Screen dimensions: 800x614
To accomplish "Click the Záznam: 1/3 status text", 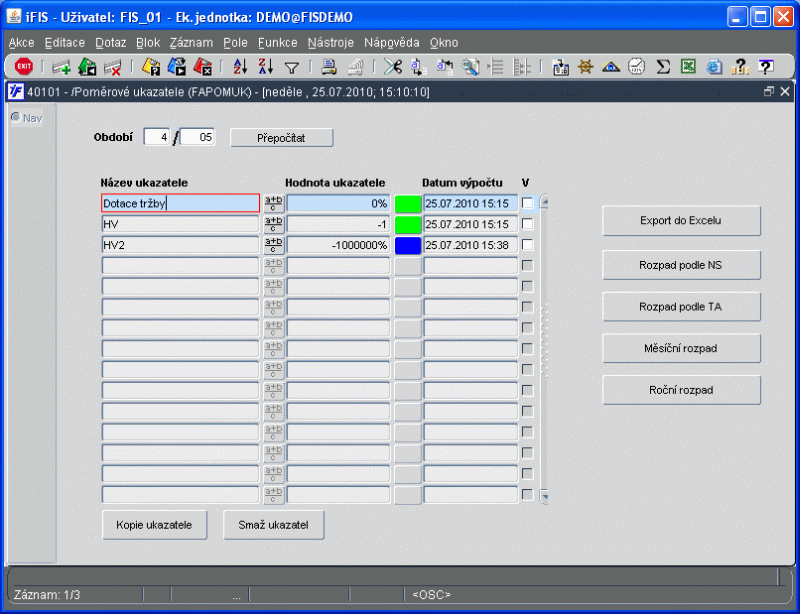I will [x=47, y=595].
